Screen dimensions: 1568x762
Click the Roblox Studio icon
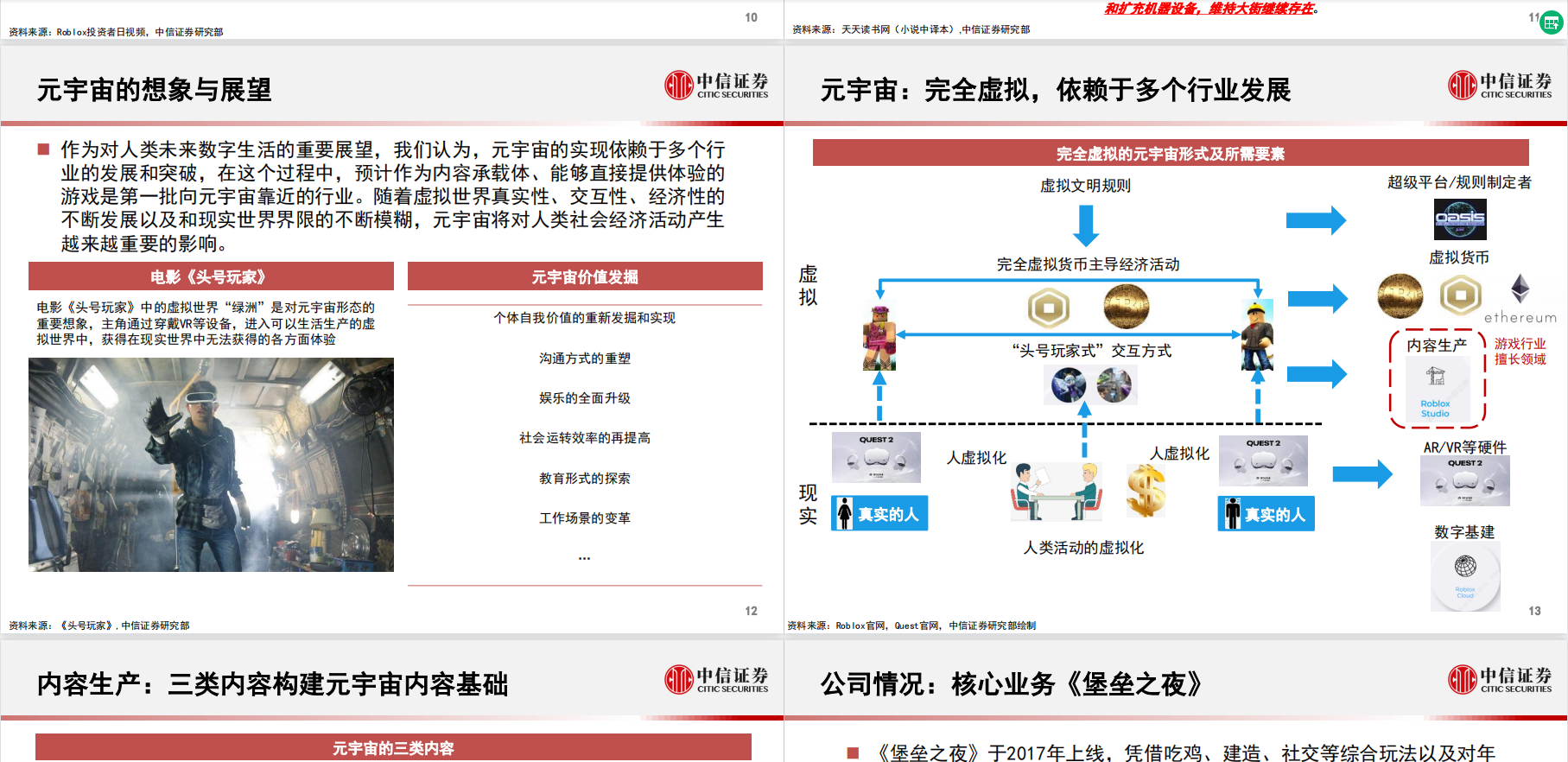[x=1435, y=390]
